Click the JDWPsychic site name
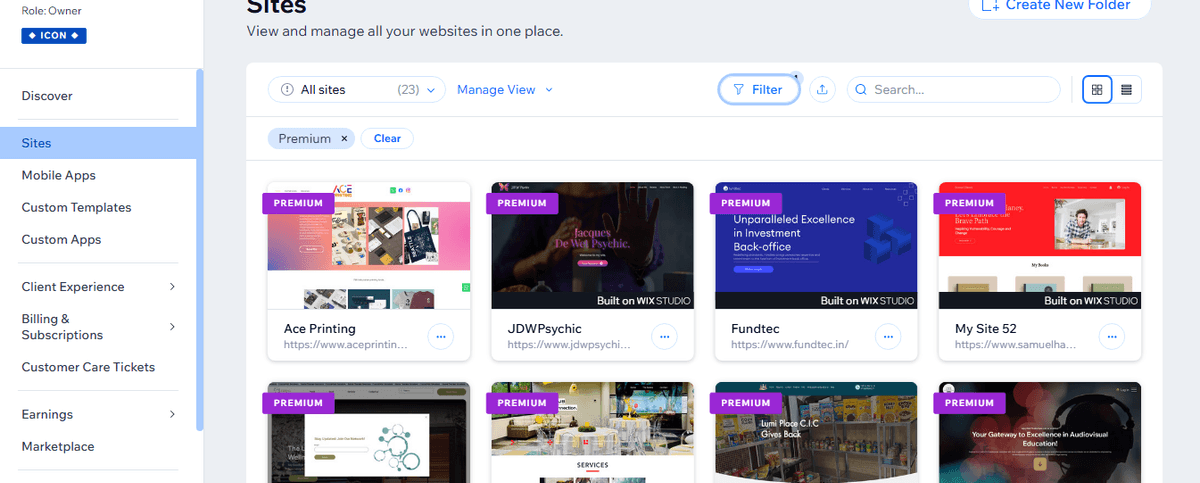The height and width of the screenshot is (483, 1200). [x=544, y=328]
